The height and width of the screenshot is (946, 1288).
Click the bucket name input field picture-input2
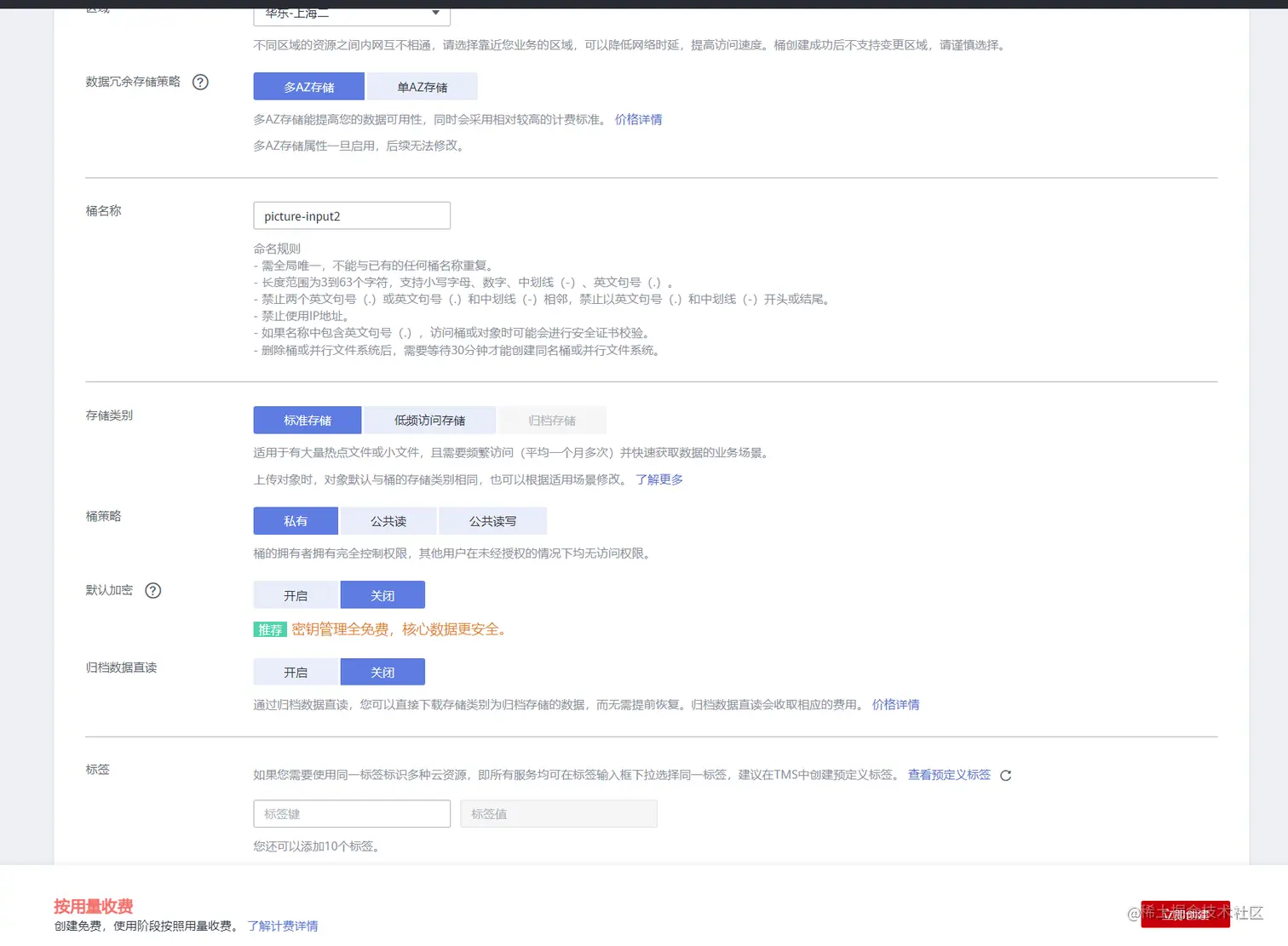click(351, 215)
